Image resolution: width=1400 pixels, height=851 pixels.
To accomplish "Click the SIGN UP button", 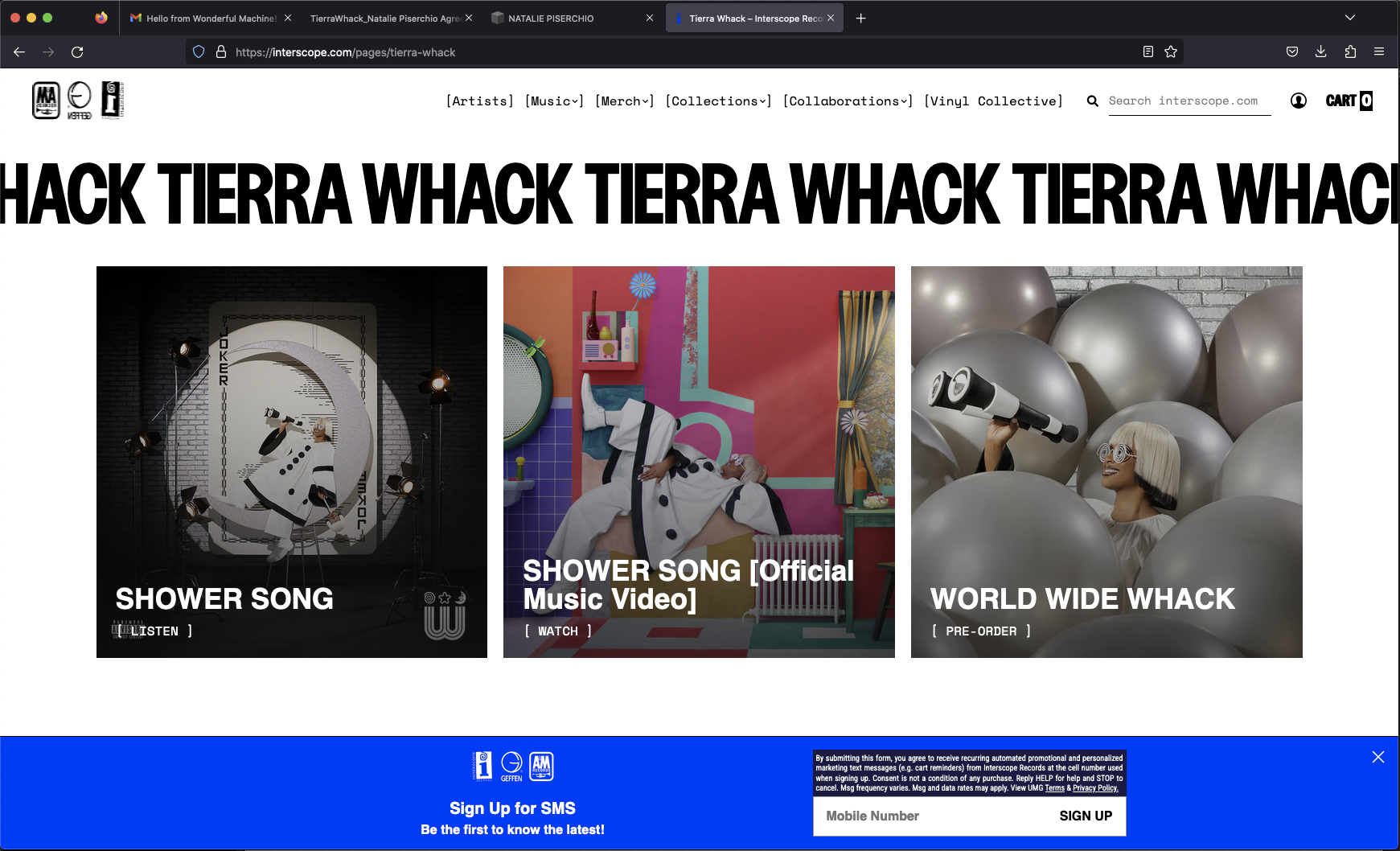I will (x=1086, y=816).
